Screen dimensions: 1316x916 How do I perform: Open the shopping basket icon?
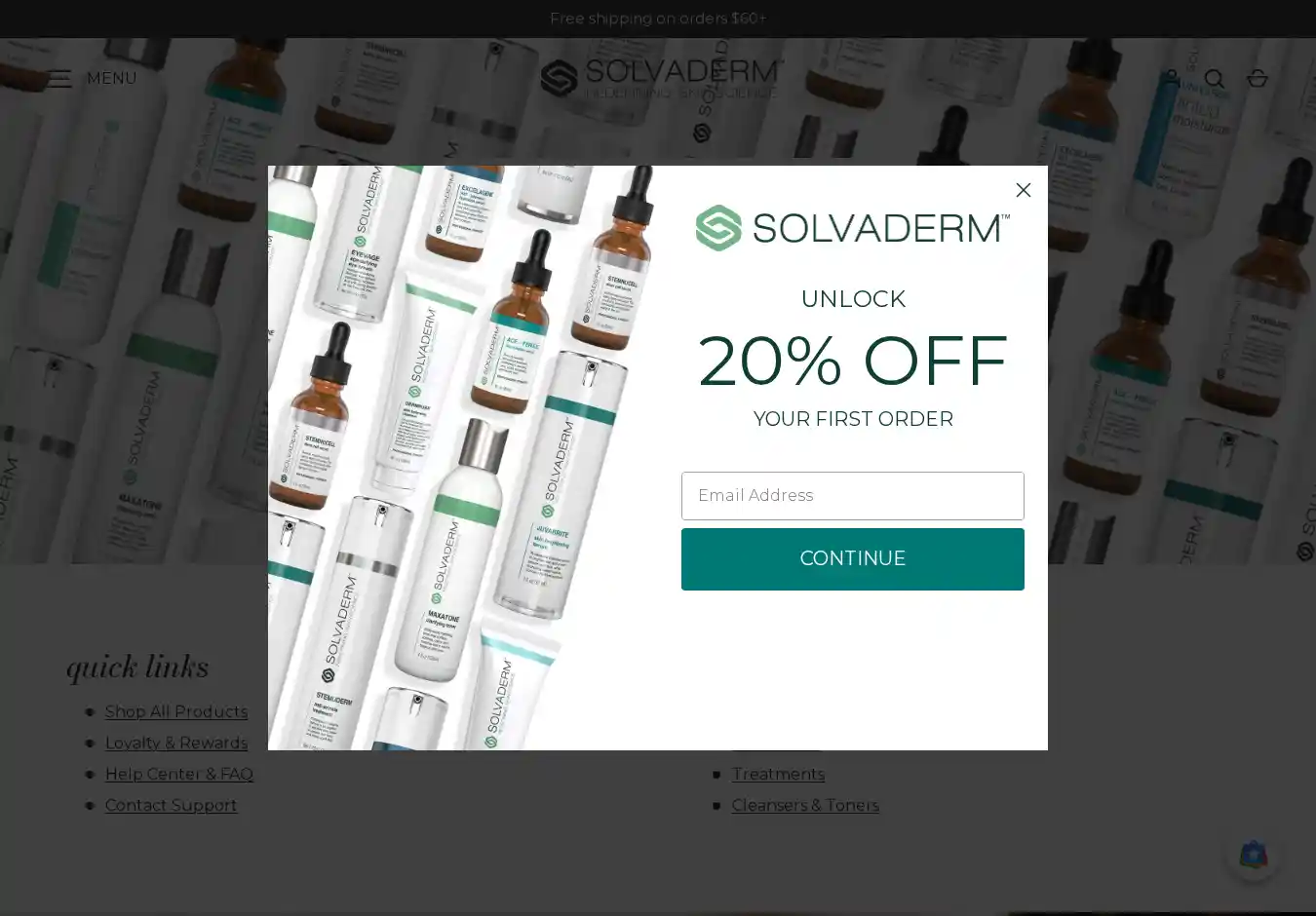tap(1257, 78)
